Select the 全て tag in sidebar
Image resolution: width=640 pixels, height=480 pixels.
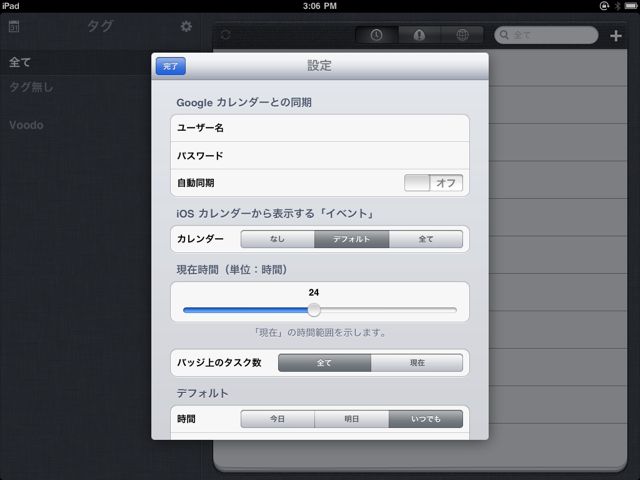[x=76, y=62]
